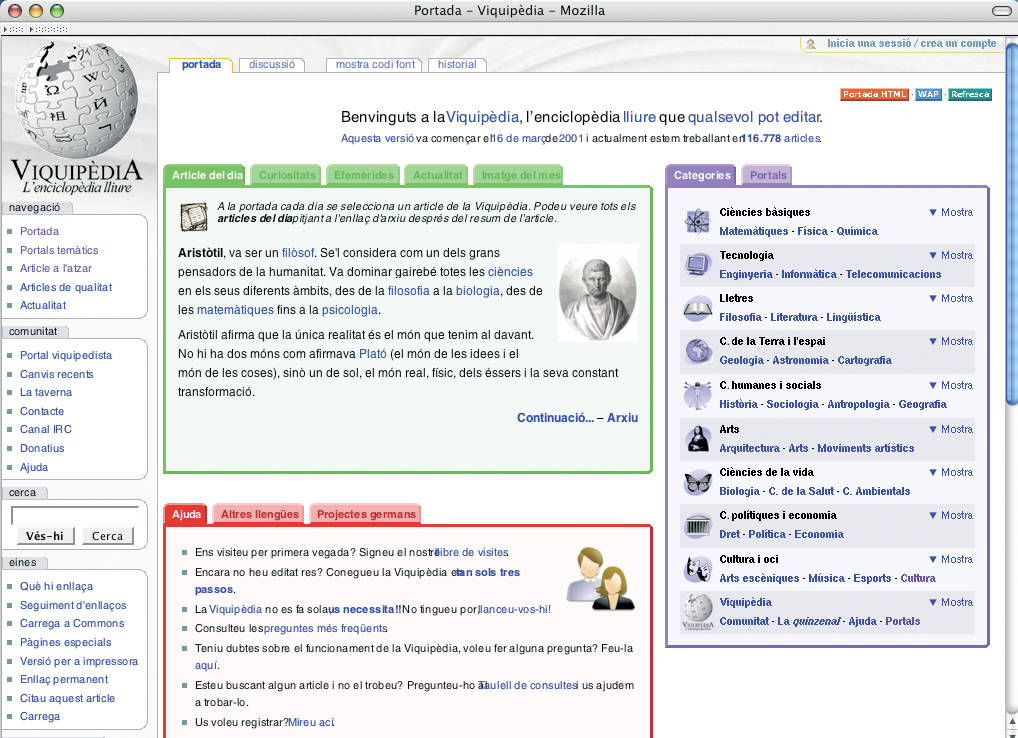Switch to the Curiositats tab
Image resolution: width=1018 pixels, height=738 pixels.
(287, 175)
